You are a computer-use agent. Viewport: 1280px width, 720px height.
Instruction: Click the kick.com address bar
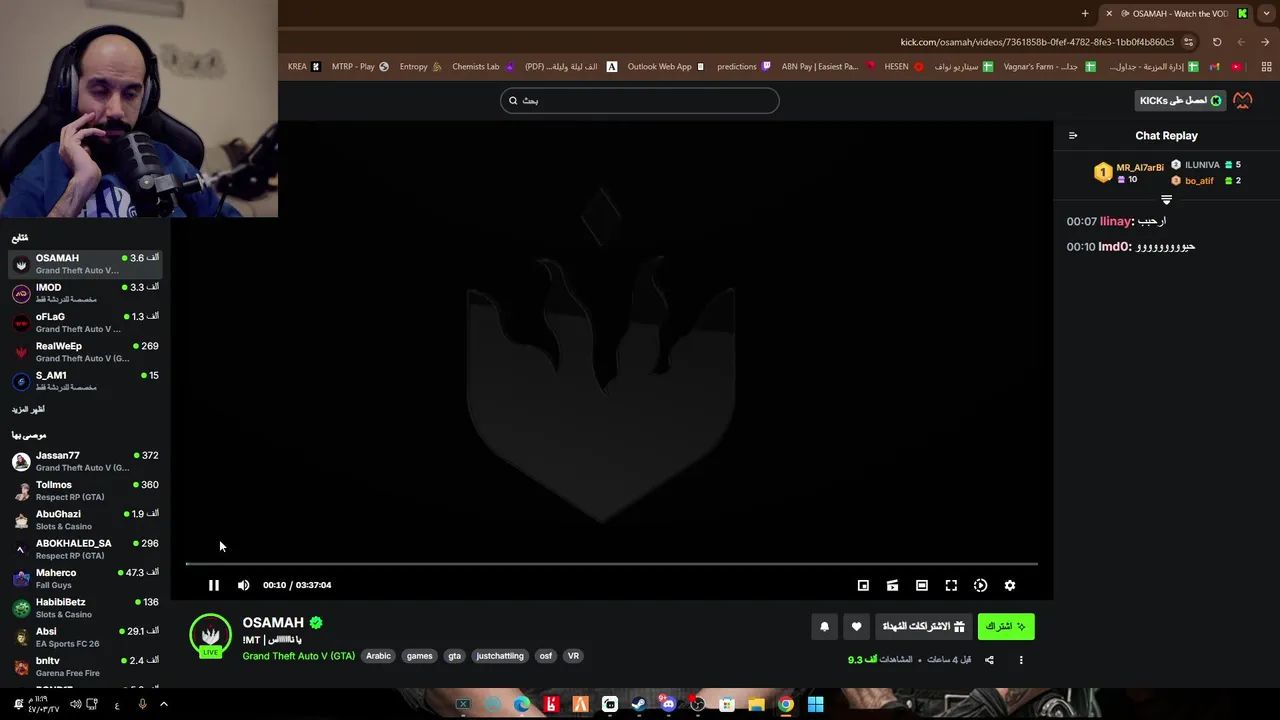pyautogui.click(x=1037, y=42)
